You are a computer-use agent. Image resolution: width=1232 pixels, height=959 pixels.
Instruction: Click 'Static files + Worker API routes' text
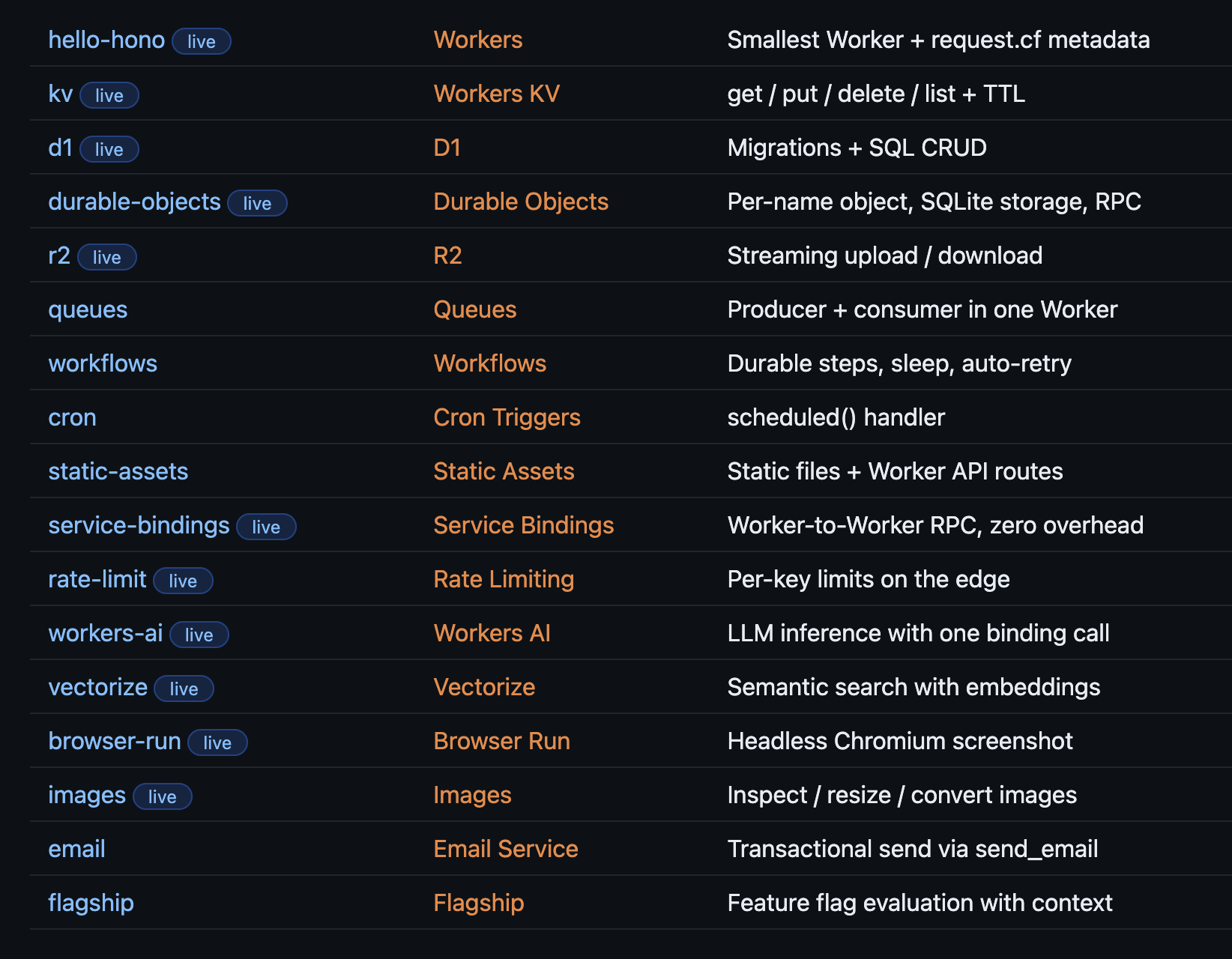895,471
